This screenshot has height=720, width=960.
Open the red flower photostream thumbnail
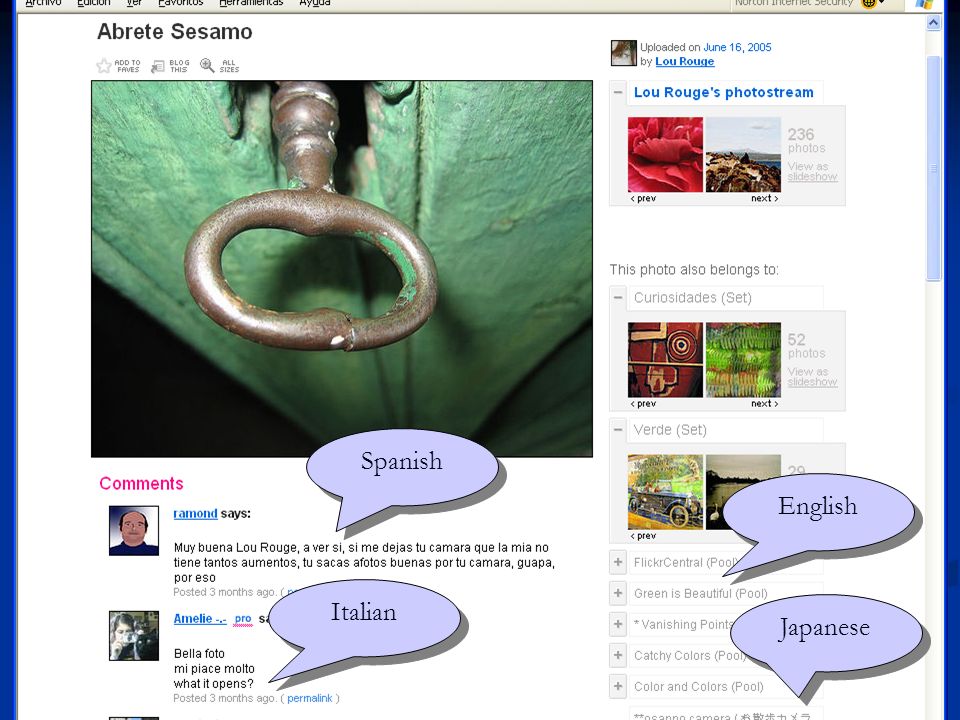click(x=666, y=155)
